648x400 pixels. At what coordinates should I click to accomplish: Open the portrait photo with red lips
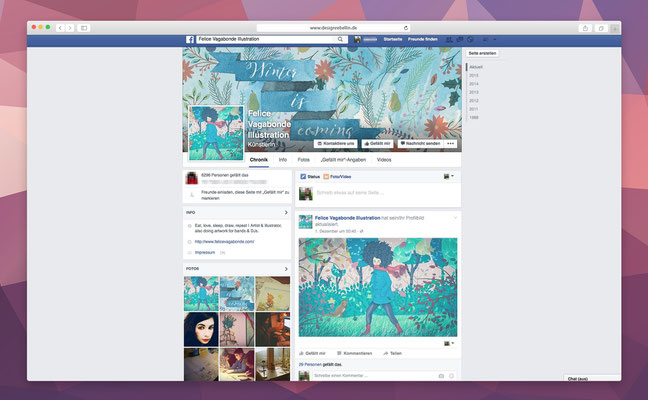[201, 329]
